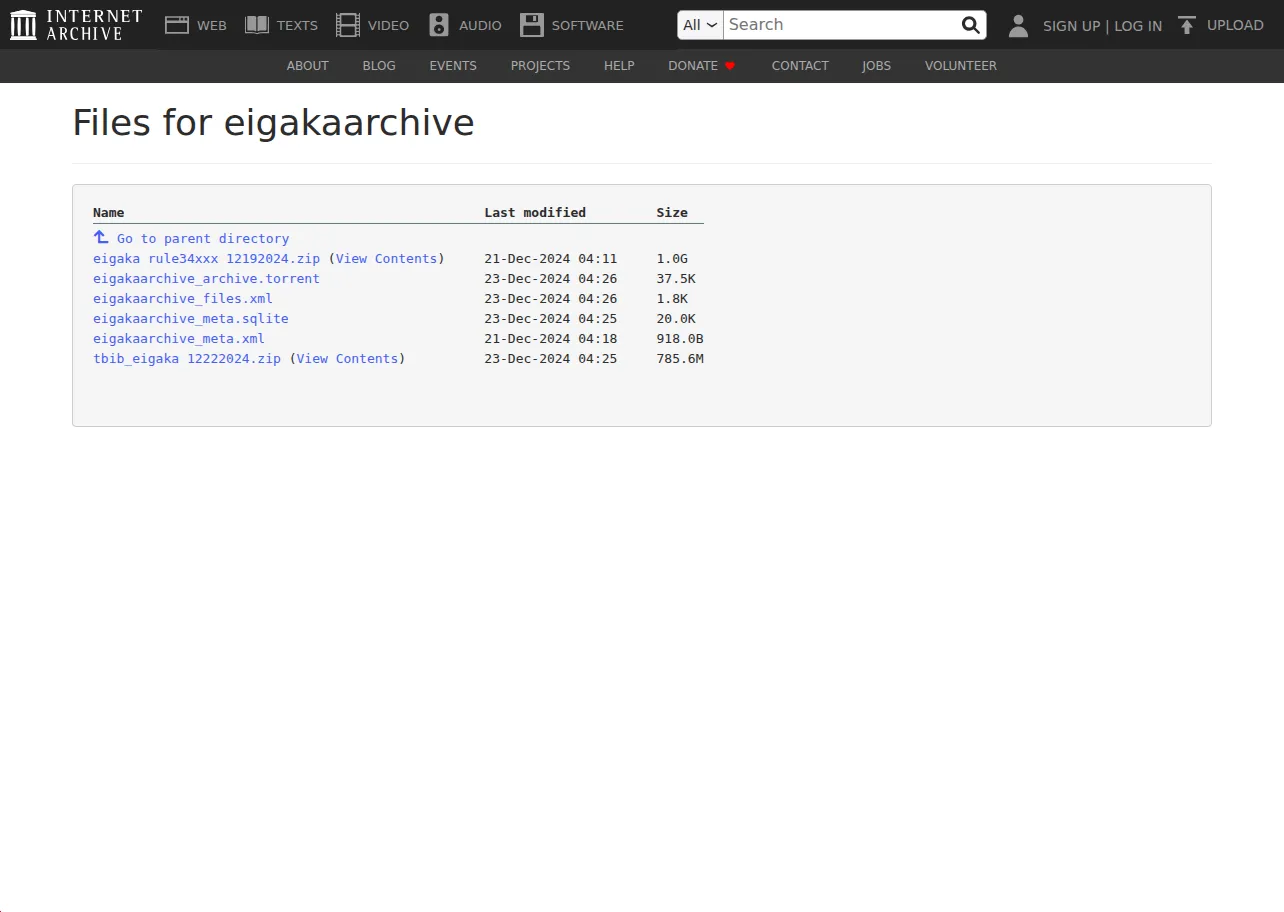Click the 21-Dec-2024 04:18 timestamp
The image size is (1284, 912).
pos(551,339)
